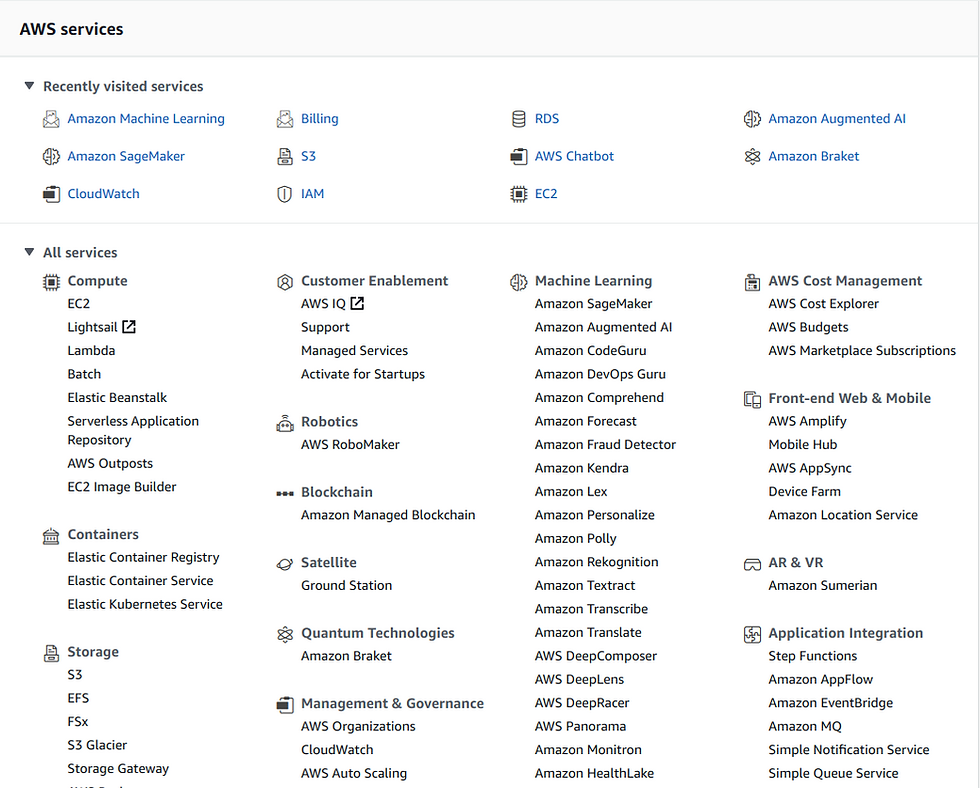Click the Billing icon in recently visited
This screenshot has height=788, width=980.
(x=285, y=119)
